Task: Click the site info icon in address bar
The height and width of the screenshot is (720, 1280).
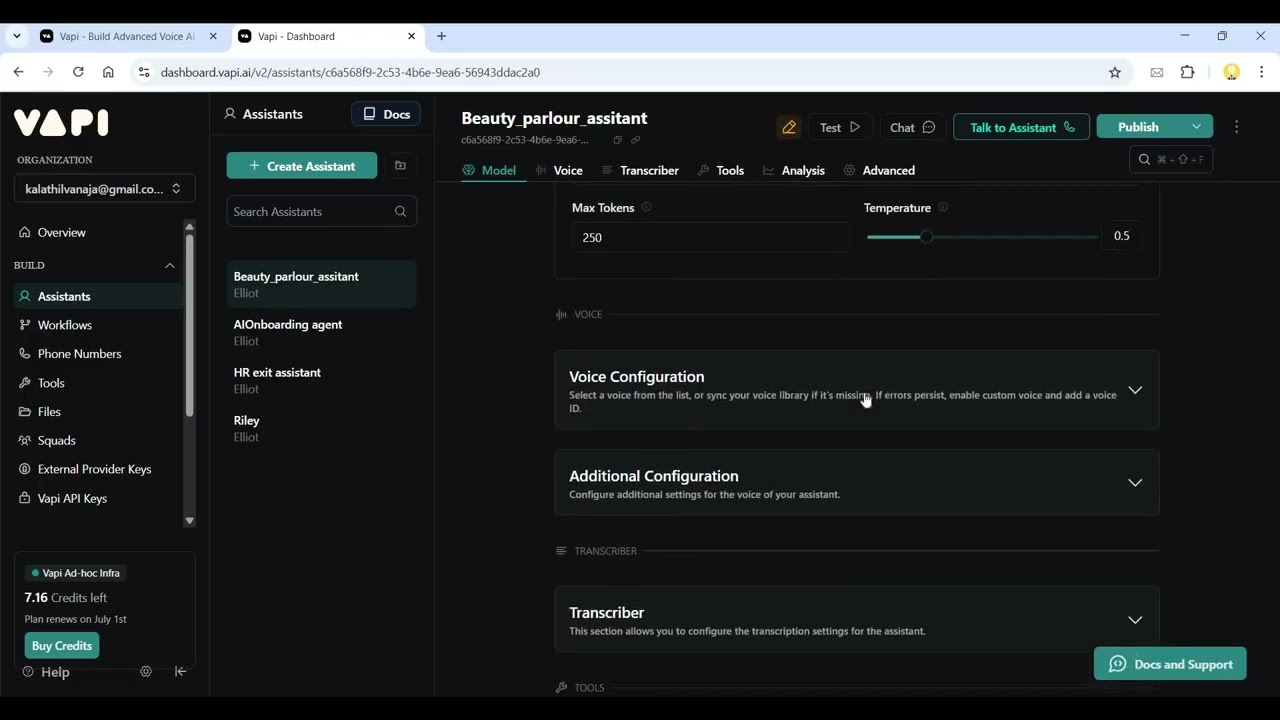Action: tap(143, 72)
